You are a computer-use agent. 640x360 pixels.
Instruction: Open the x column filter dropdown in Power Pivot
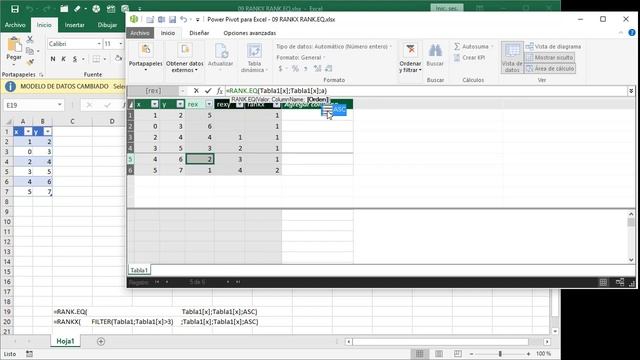154,104
